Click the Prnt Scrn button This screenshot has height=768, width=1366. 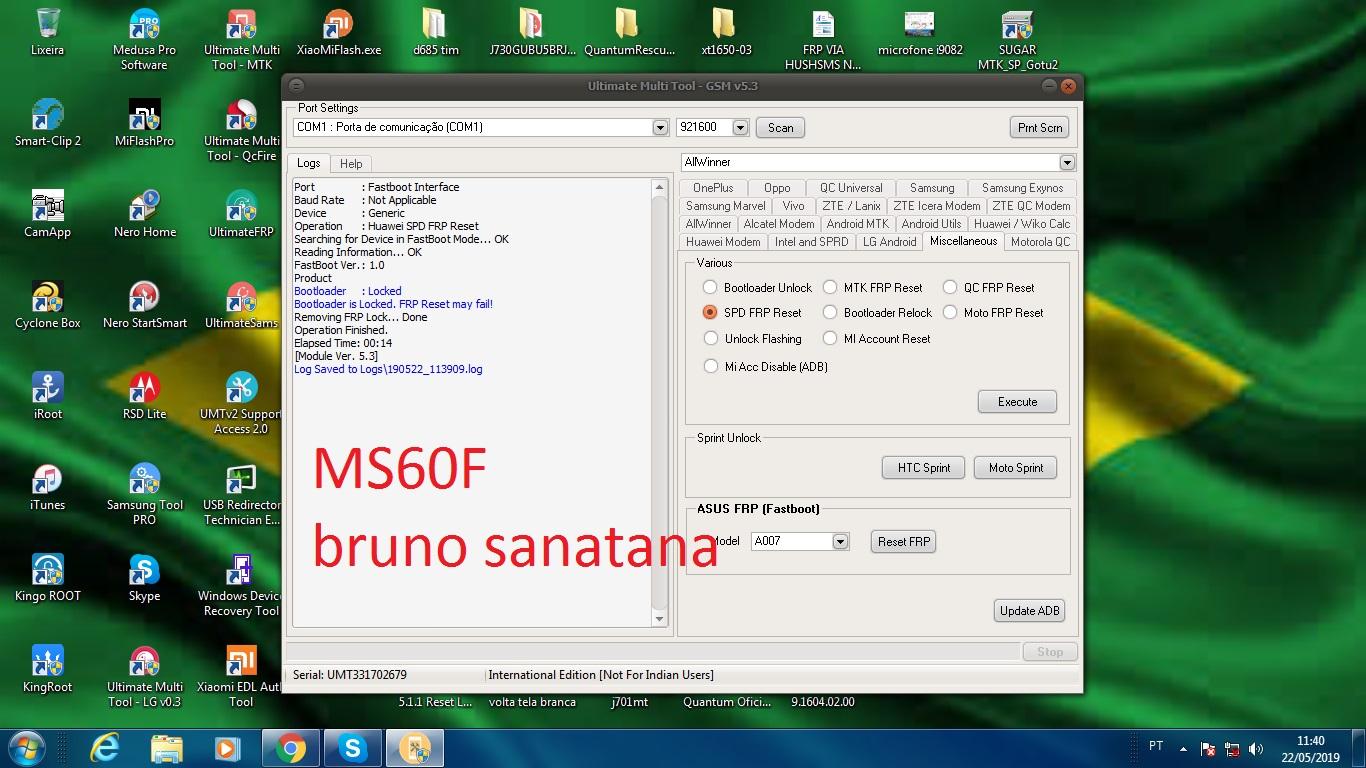point(1040,127)
